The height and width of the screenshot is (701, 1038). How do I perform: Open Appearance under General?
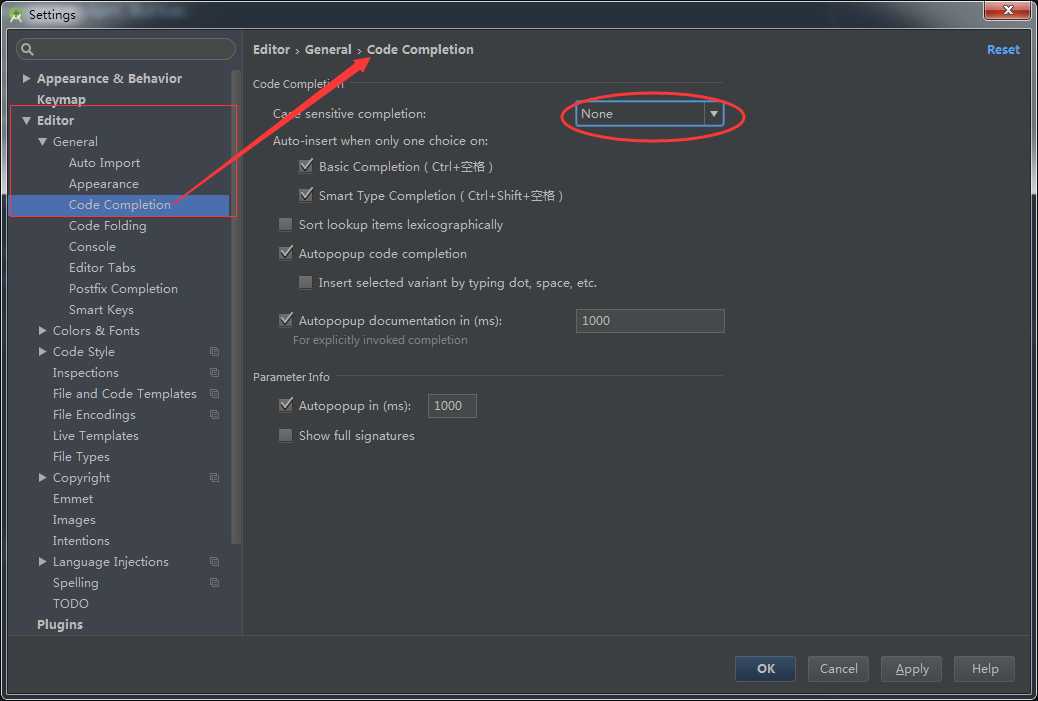tap(103, 183)
